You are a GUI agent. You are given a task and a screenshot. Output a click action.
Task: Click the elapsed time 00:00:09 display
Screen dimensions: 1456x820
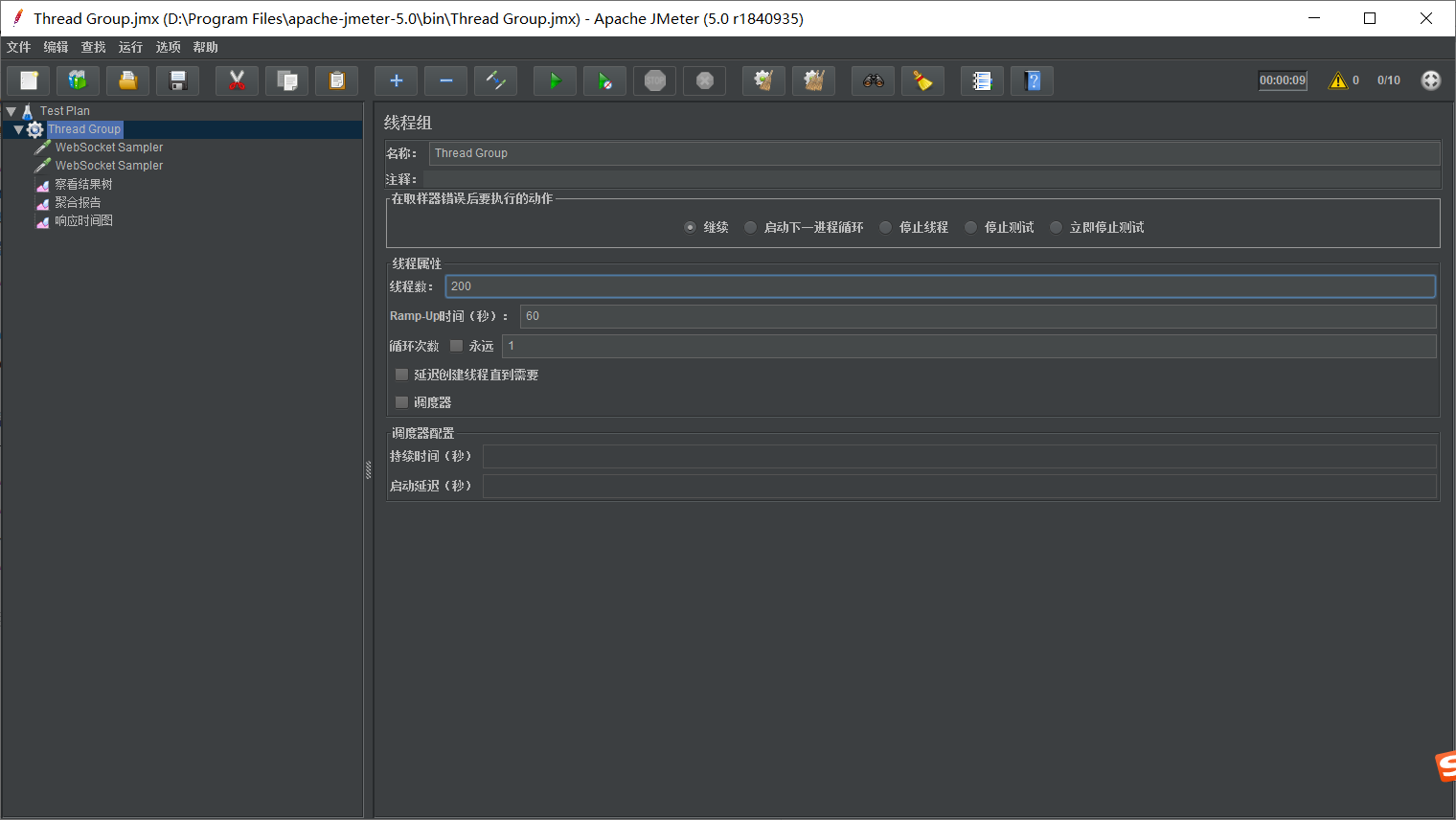[x=1283, y=80]
